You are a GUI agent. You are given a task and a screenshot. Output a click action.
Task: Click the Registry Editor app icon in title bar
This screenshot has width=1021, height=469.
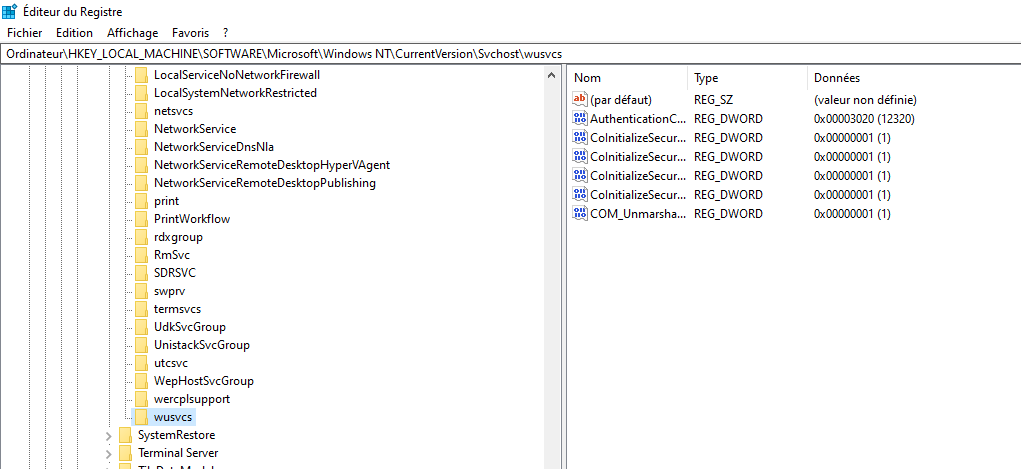point(9,12)
